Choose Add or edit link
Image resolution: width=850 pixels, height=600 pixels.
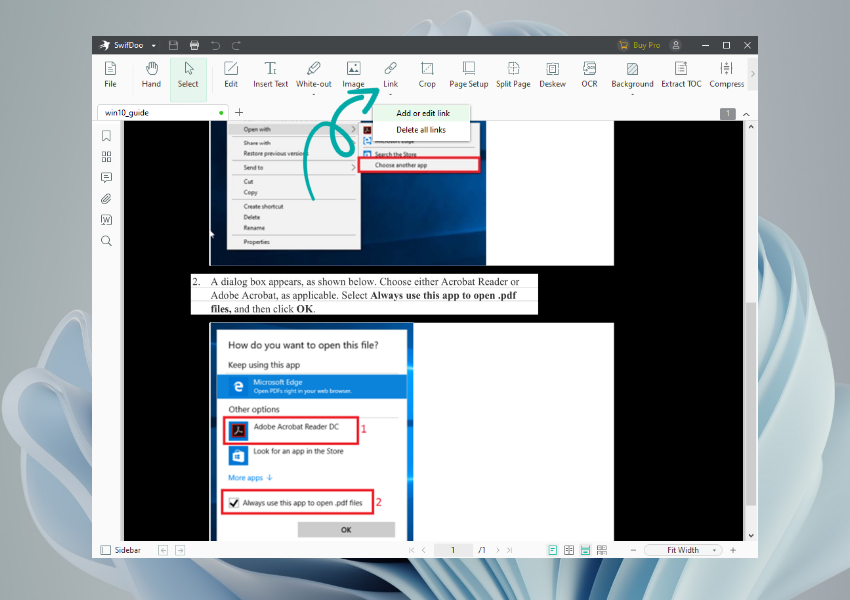pos(422,113)
